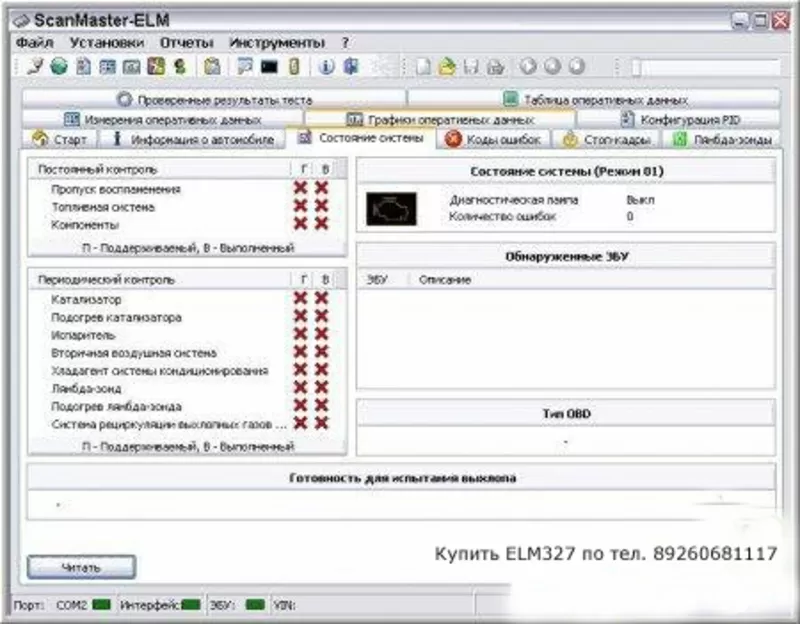
Task: Click the open folder toolbar icon
Action: 447,67
